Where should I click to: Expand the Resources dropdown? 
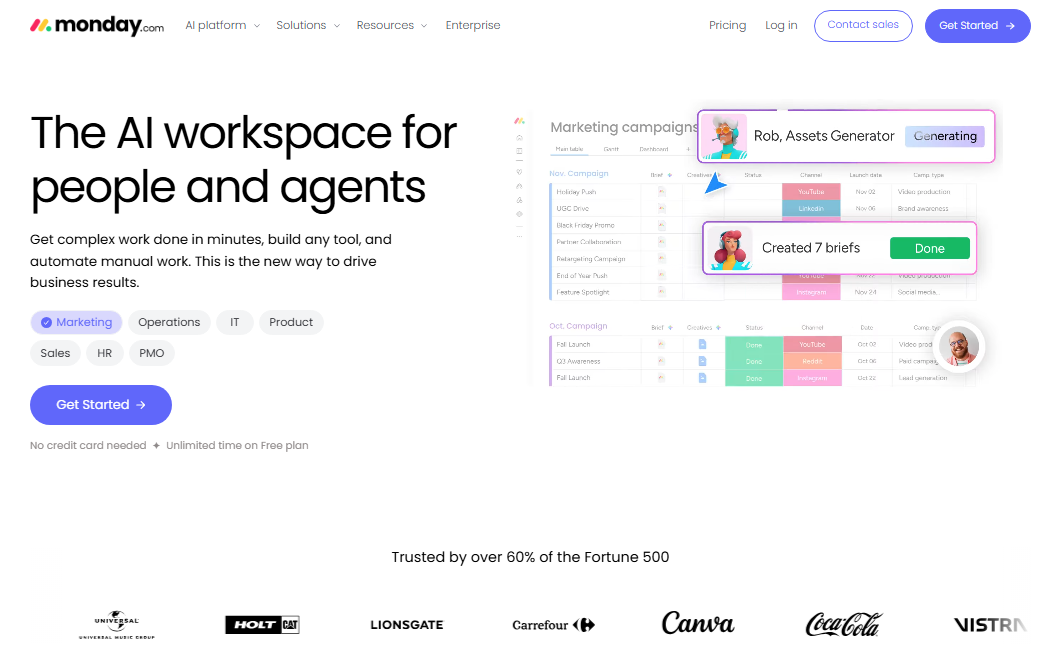[x=391, y=25]
